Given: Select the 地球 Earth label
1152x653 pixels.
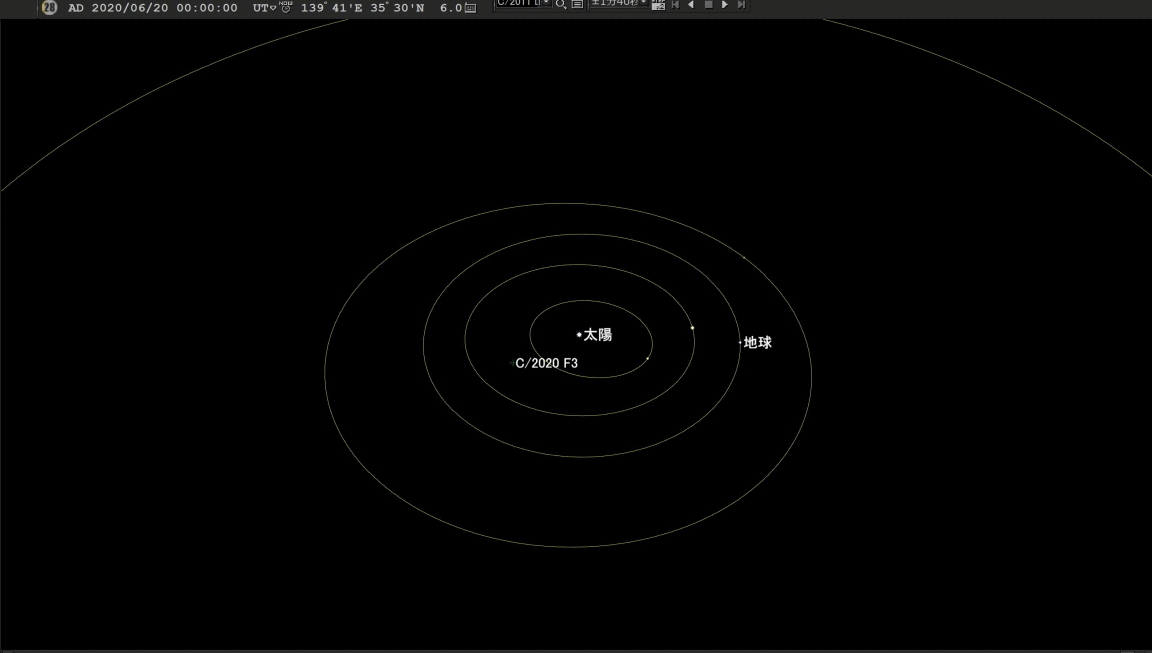Looking at the screenshot, I should pyautogui.click(x=758, y=343).
